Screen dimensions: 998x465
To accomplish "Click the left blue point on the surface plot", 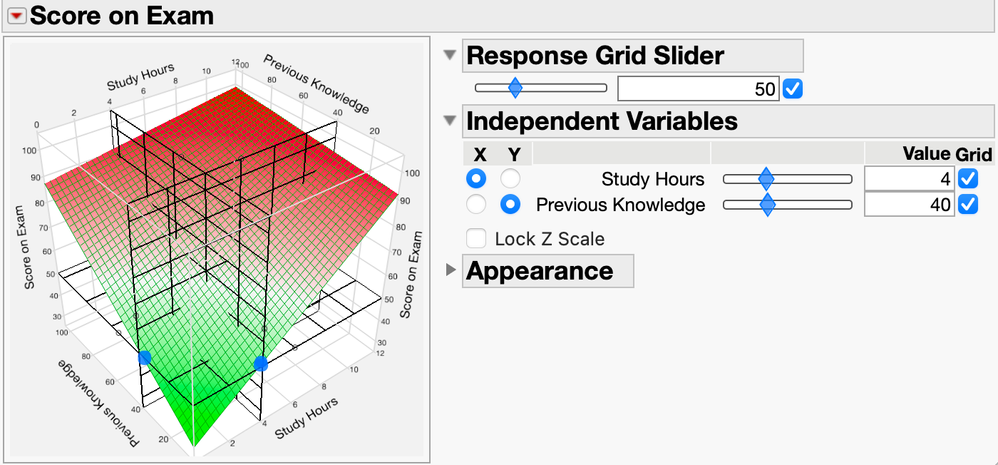I will (x=144, y=357).
